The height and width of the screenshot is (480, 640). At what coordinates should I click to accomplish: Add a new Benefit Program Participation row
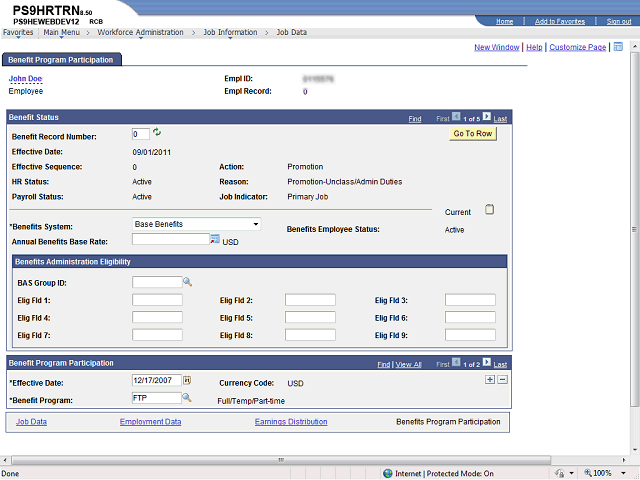coord(490,380)
